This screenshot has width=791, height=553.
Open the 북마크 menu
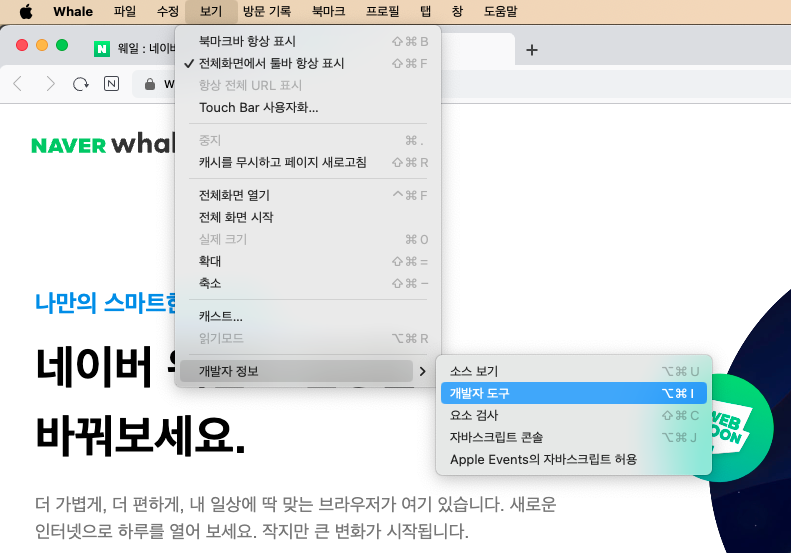pos(328,11)
